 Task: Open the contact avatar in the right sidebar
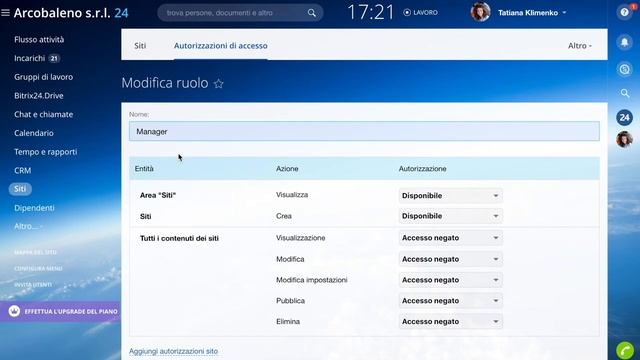(624, 140)
